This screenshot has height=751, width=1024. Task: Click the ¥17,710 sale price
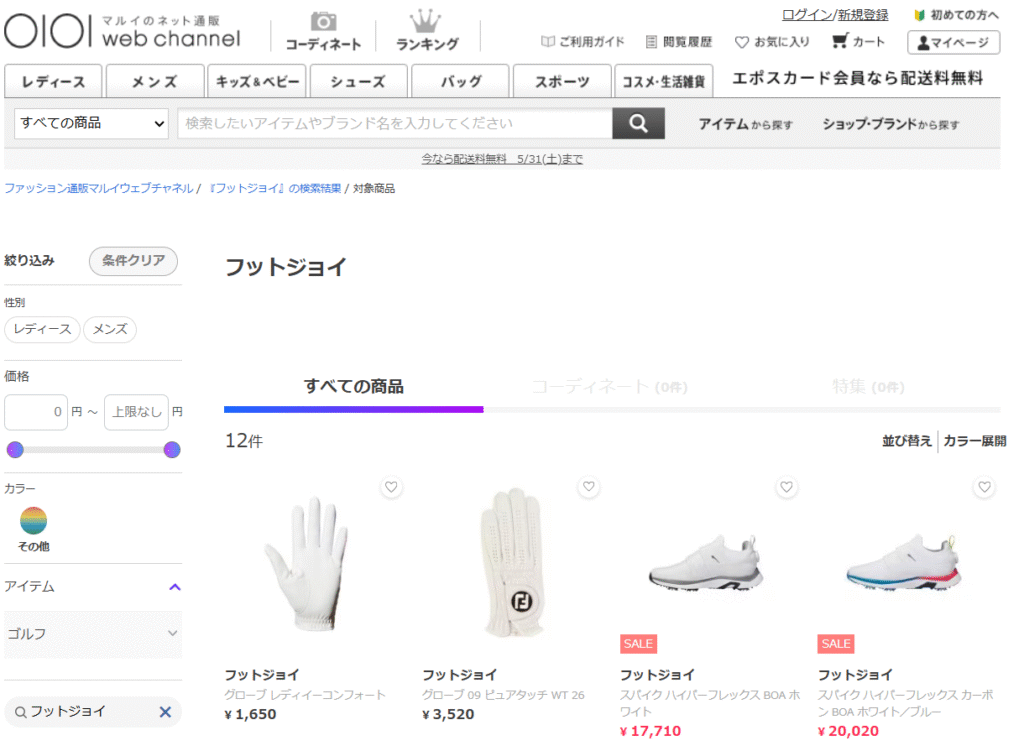[x=650, y=731]
